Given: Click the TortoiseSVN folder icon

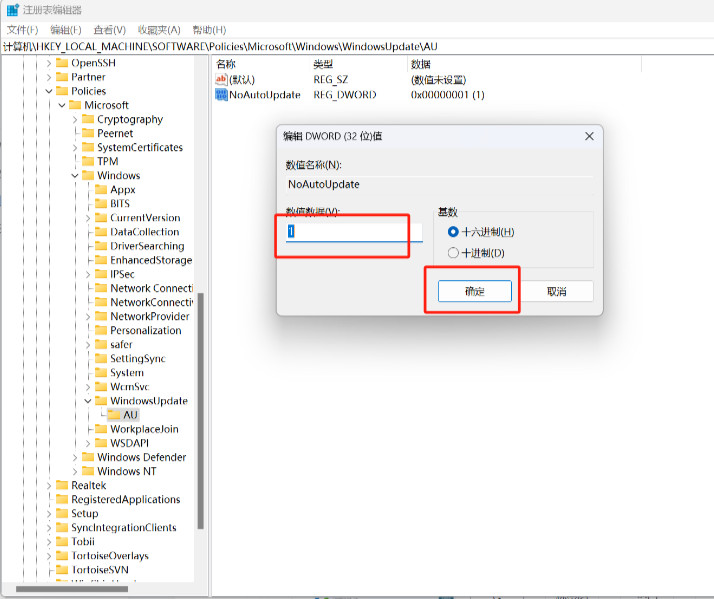Looking at the screenshot, I should [62, 570].
